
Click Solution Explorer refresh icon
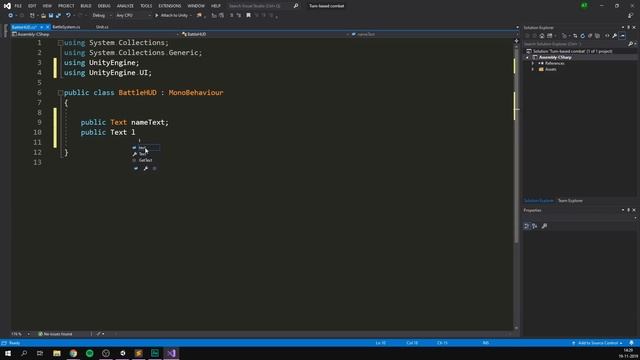pos(582,36)
